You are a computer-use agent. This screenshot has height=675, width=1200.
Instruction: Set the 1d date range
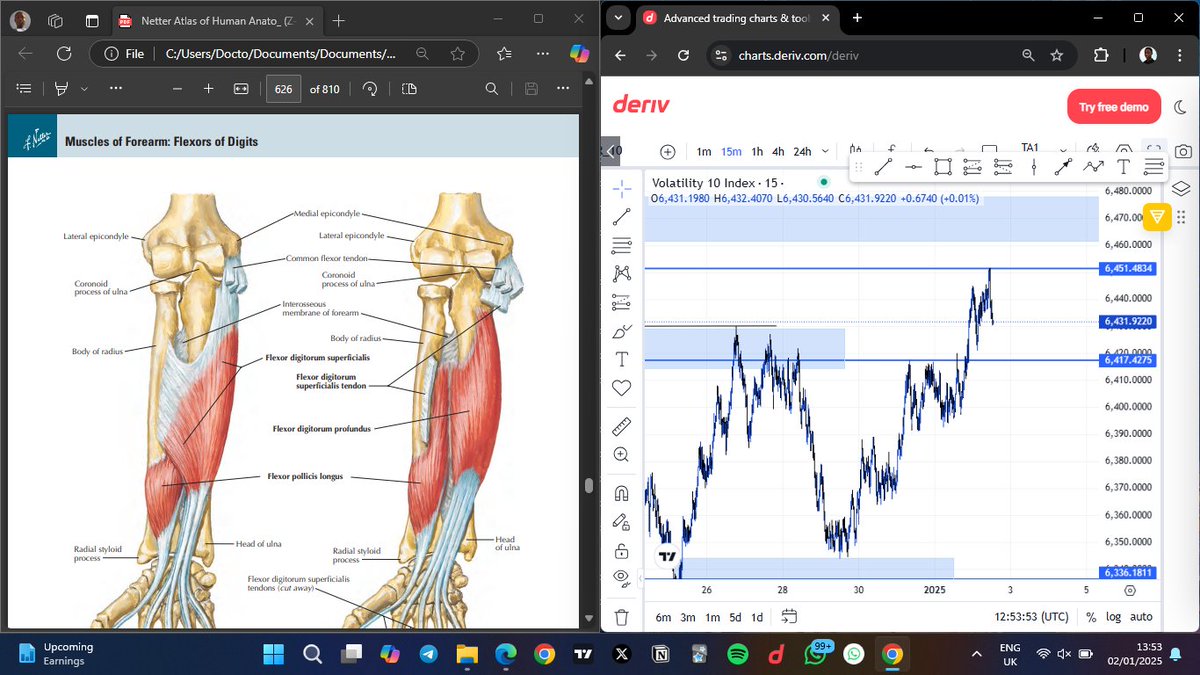point(757,617)
